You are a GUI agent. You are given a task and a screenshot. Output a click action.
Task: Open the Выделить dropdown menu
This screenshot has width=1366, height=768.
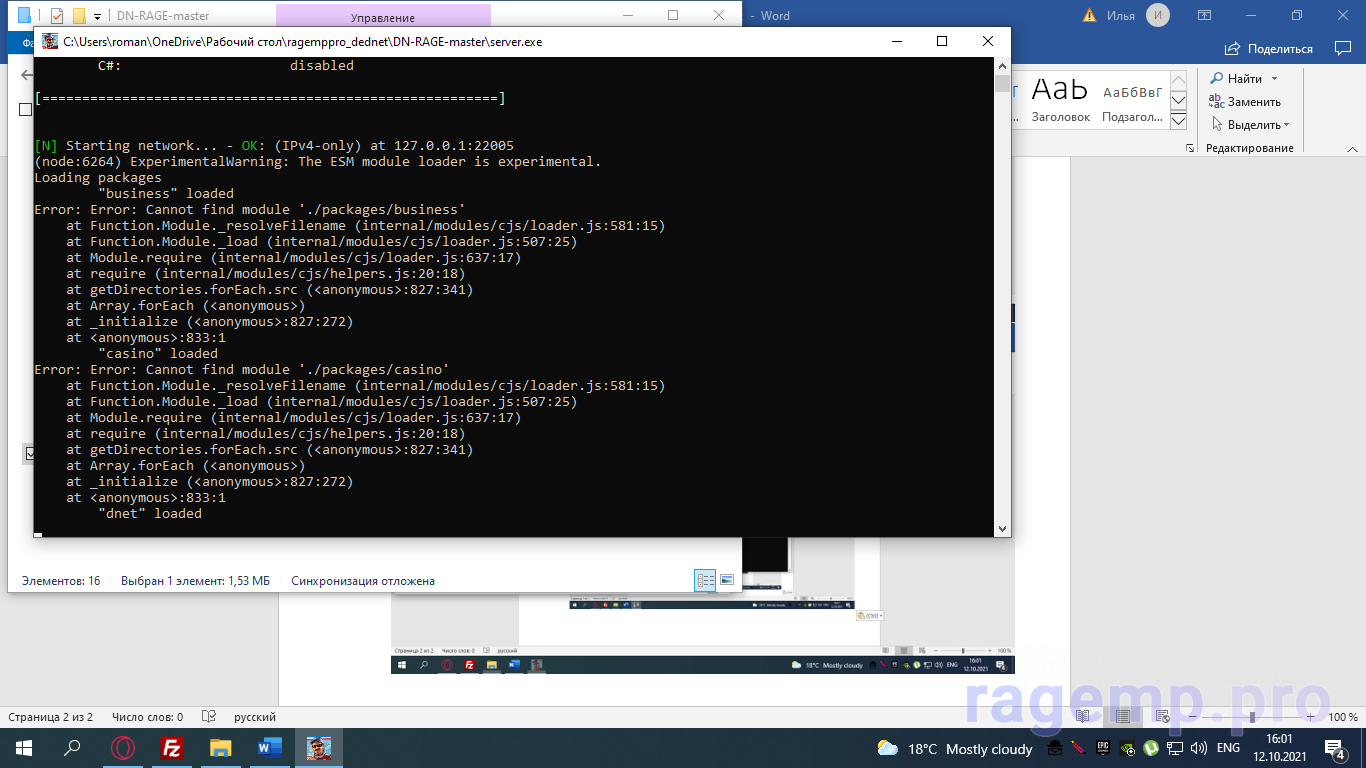1286,125
